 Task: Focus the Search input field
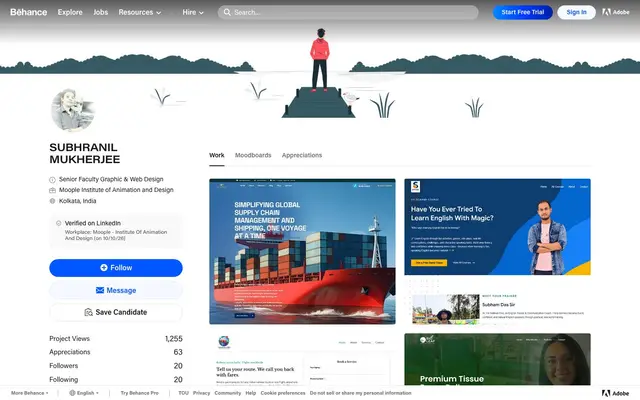tap(348, 12)
